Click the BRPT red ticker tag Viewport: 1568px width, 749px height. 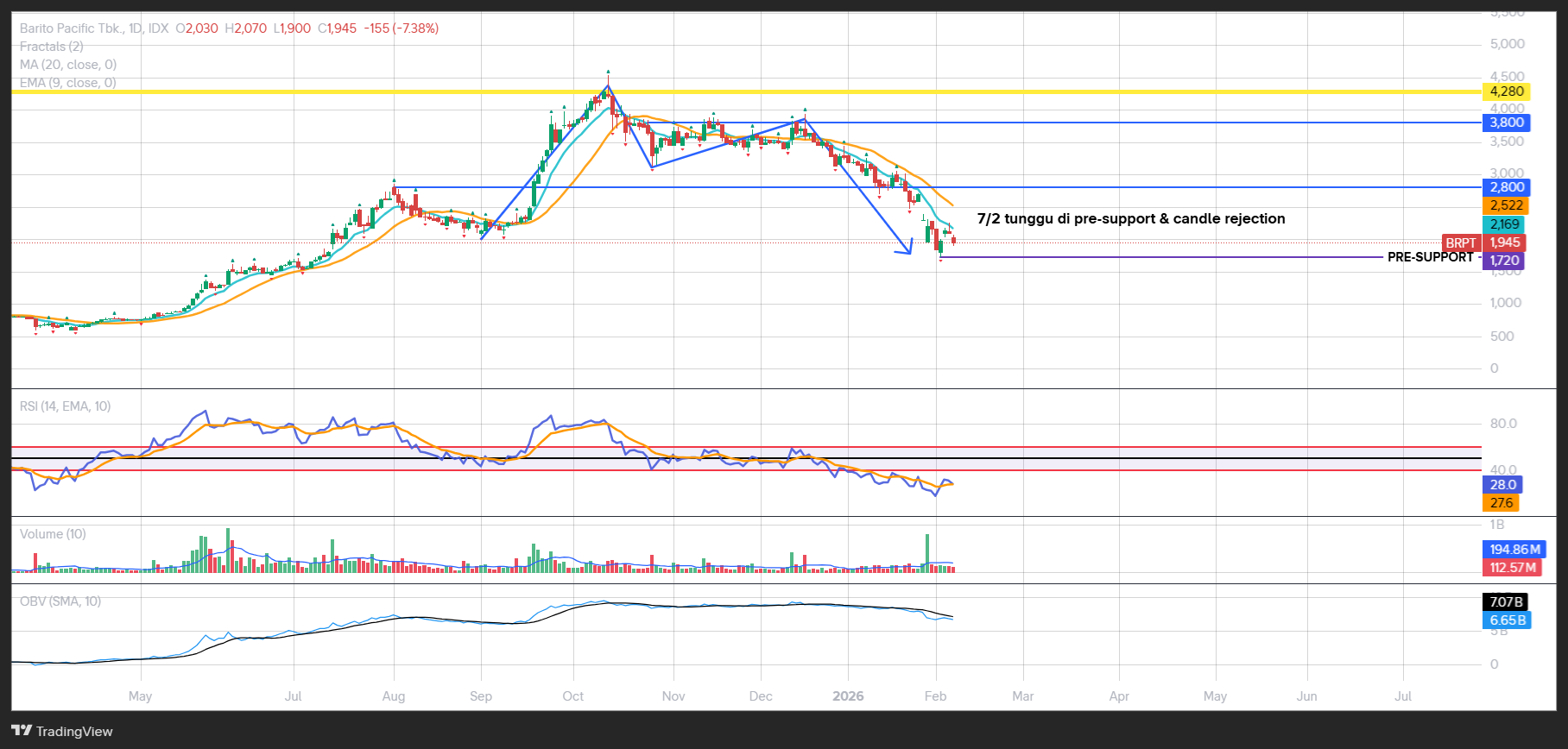1461,243
